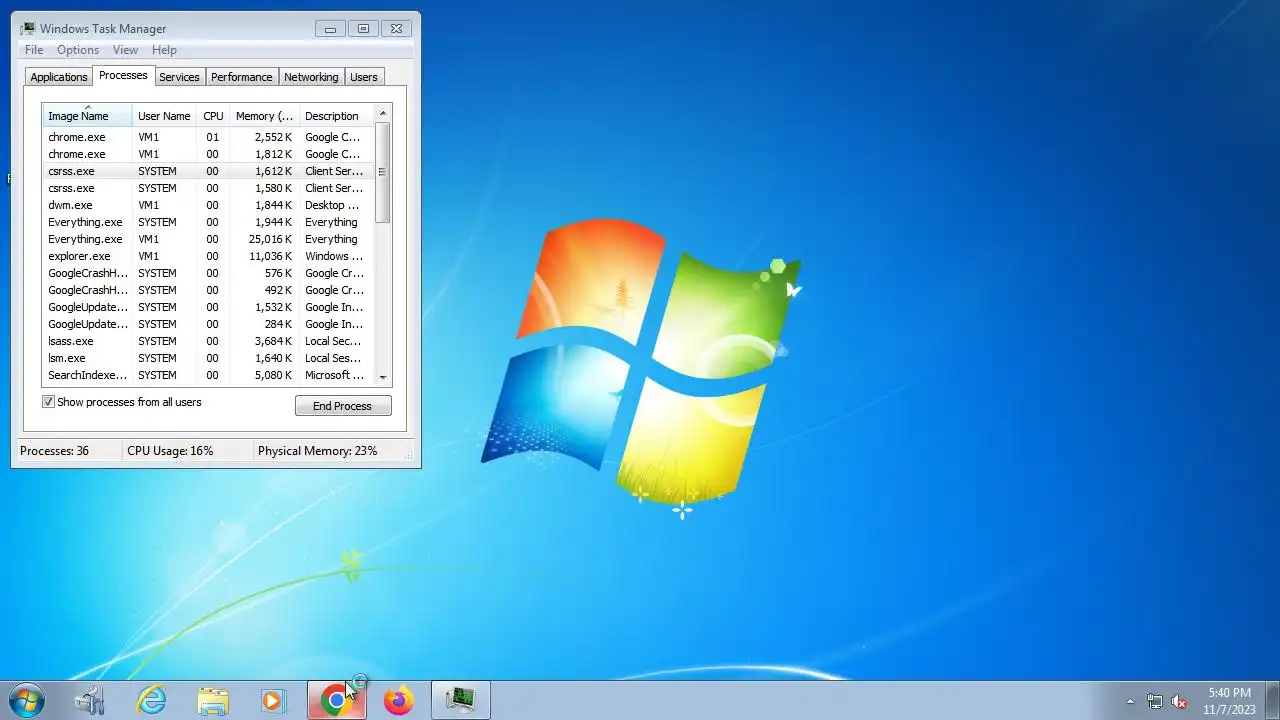Click the Task Manager taskbar button
This screenshot has width=1280, height=720.
point(460,700)
